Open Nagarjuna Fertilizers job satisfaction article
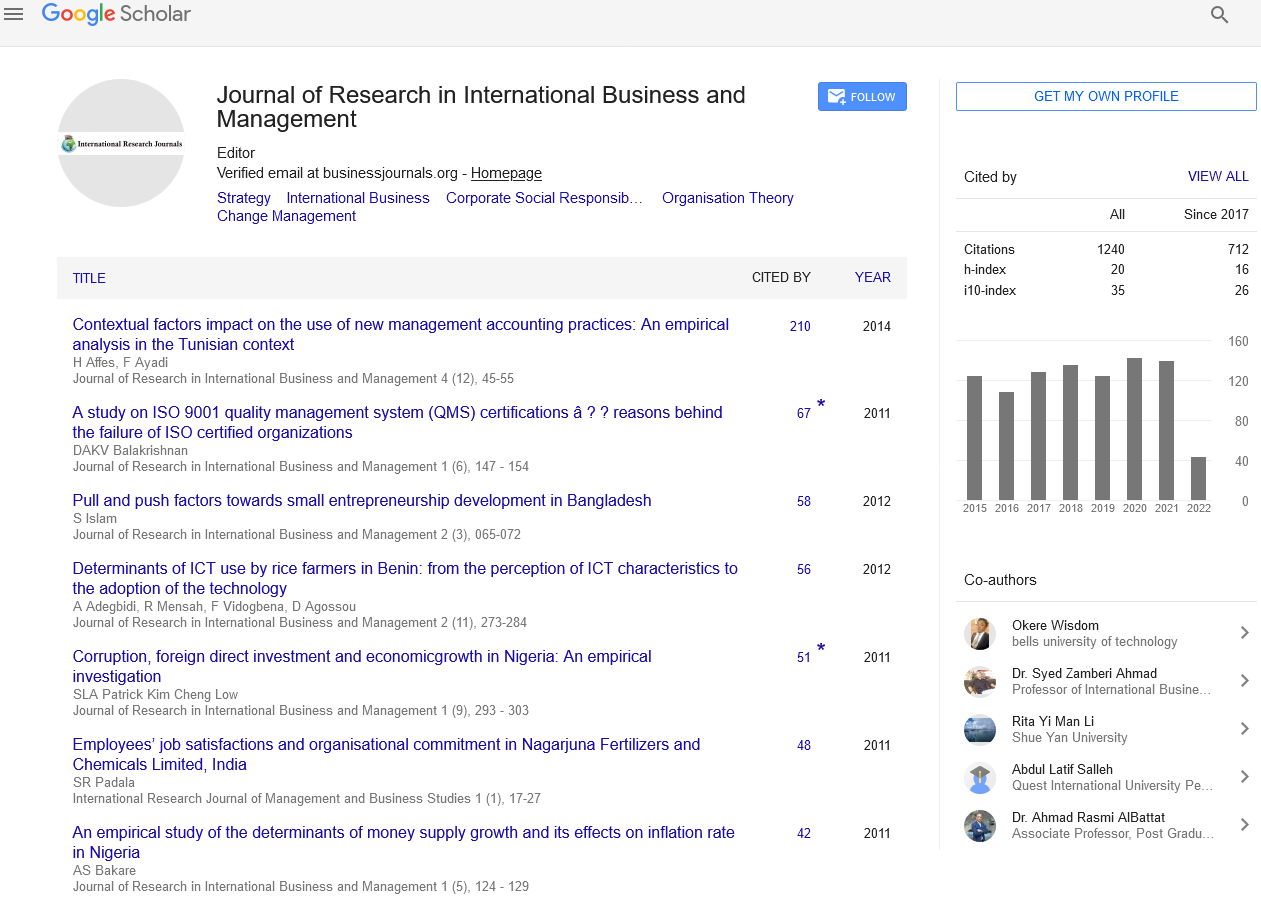Viewport: 1261px width, 901px height. pyautogui.click(x=386, y=754)
